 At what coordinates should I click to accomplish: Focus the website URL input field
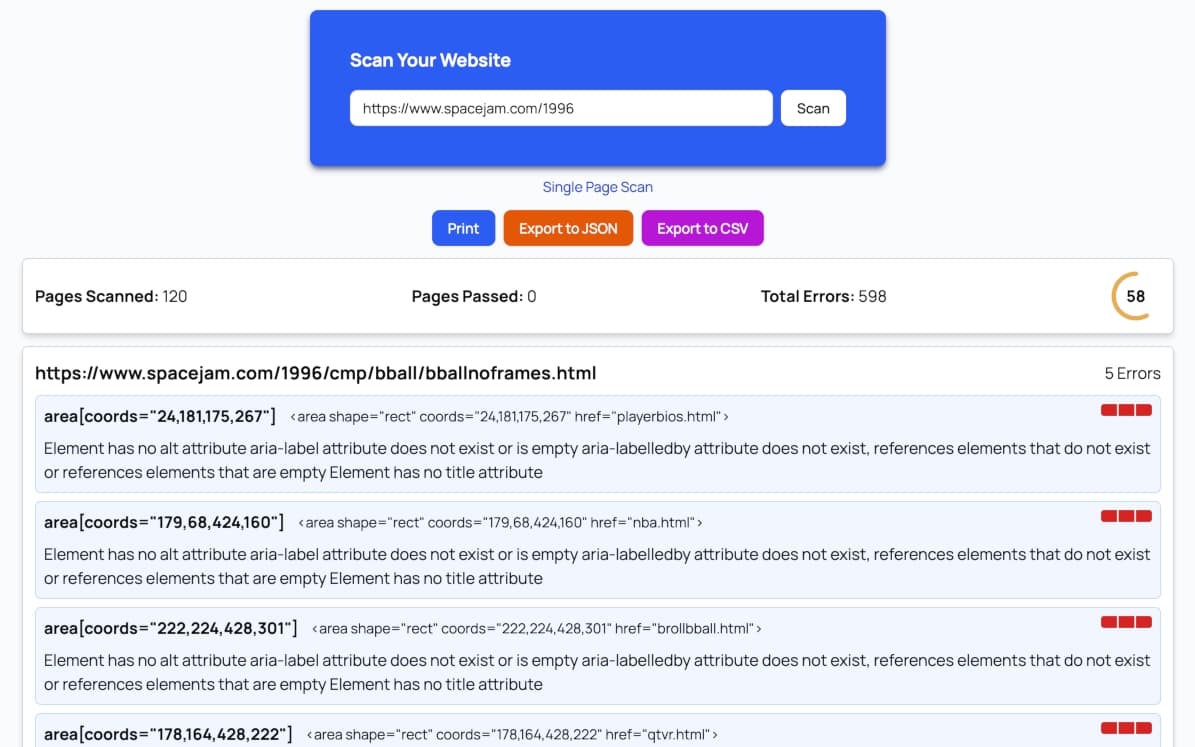pos(560,108)
